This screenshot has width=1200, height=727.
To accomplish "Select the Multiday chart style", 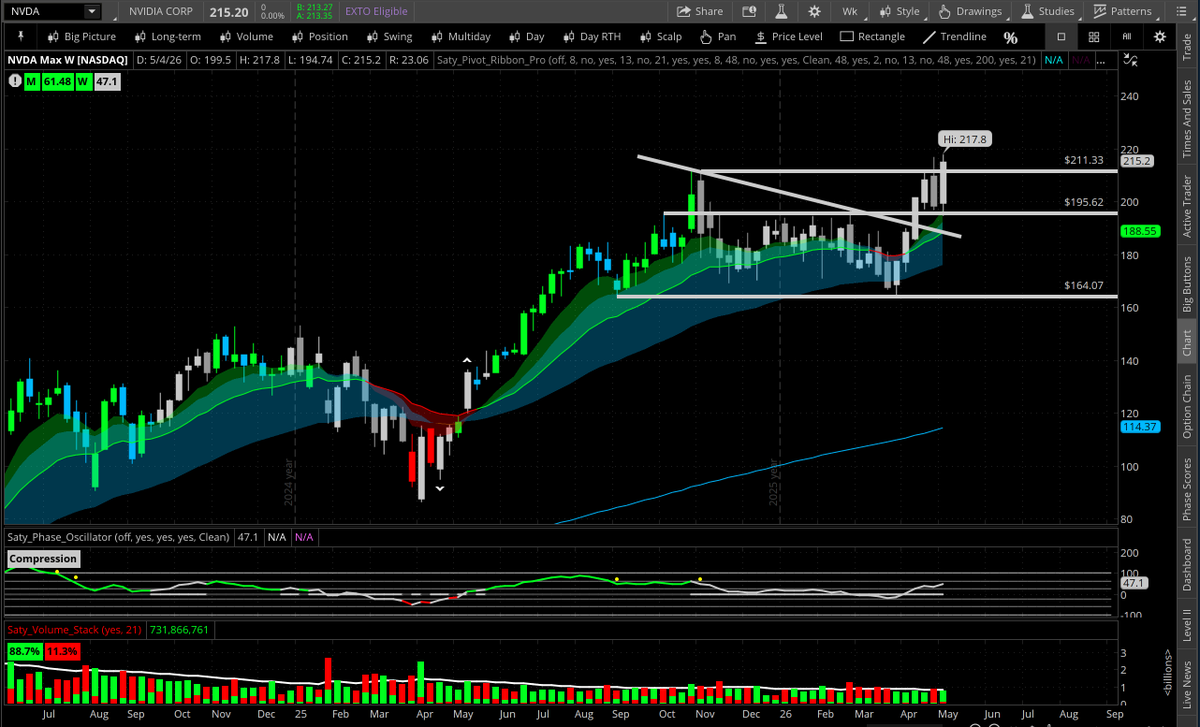I will click(459, 37).
